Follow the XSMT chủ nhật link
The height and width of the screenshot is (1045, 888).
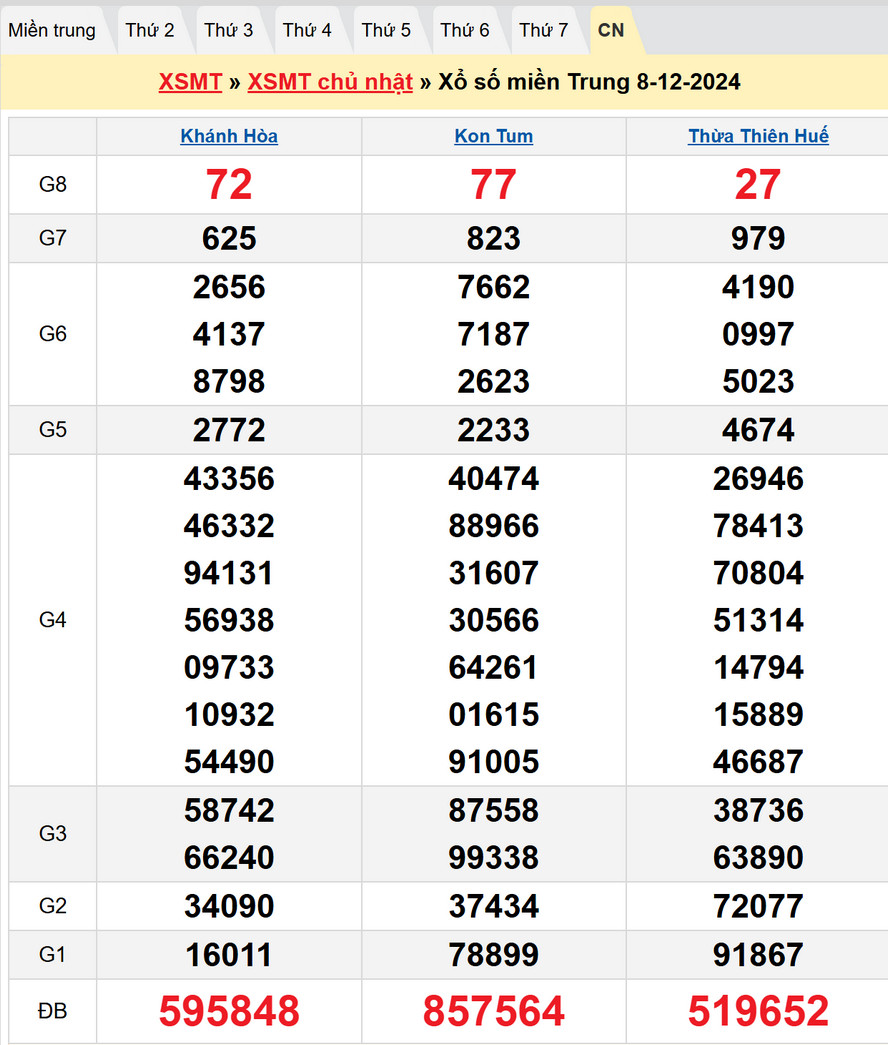pyautogui.click(x=330, y=82)
